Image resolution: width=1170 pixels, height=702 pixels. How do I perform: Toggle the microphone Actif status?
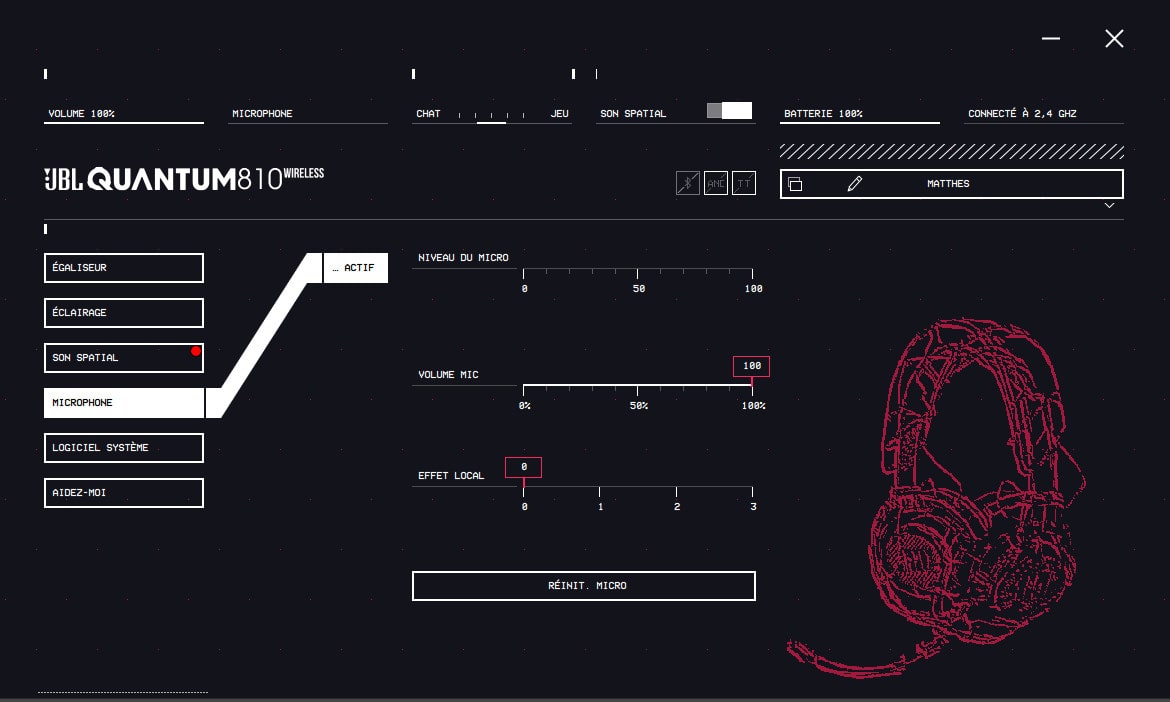pos(355,268)
